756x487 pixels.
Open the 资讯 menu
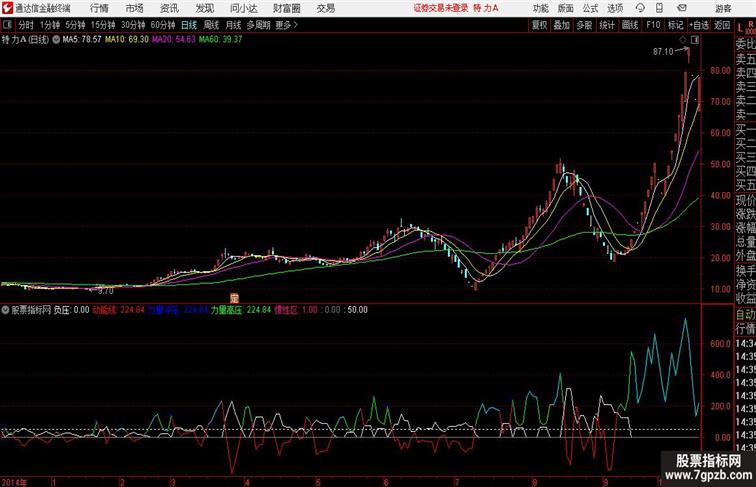[x=169, y=8]
